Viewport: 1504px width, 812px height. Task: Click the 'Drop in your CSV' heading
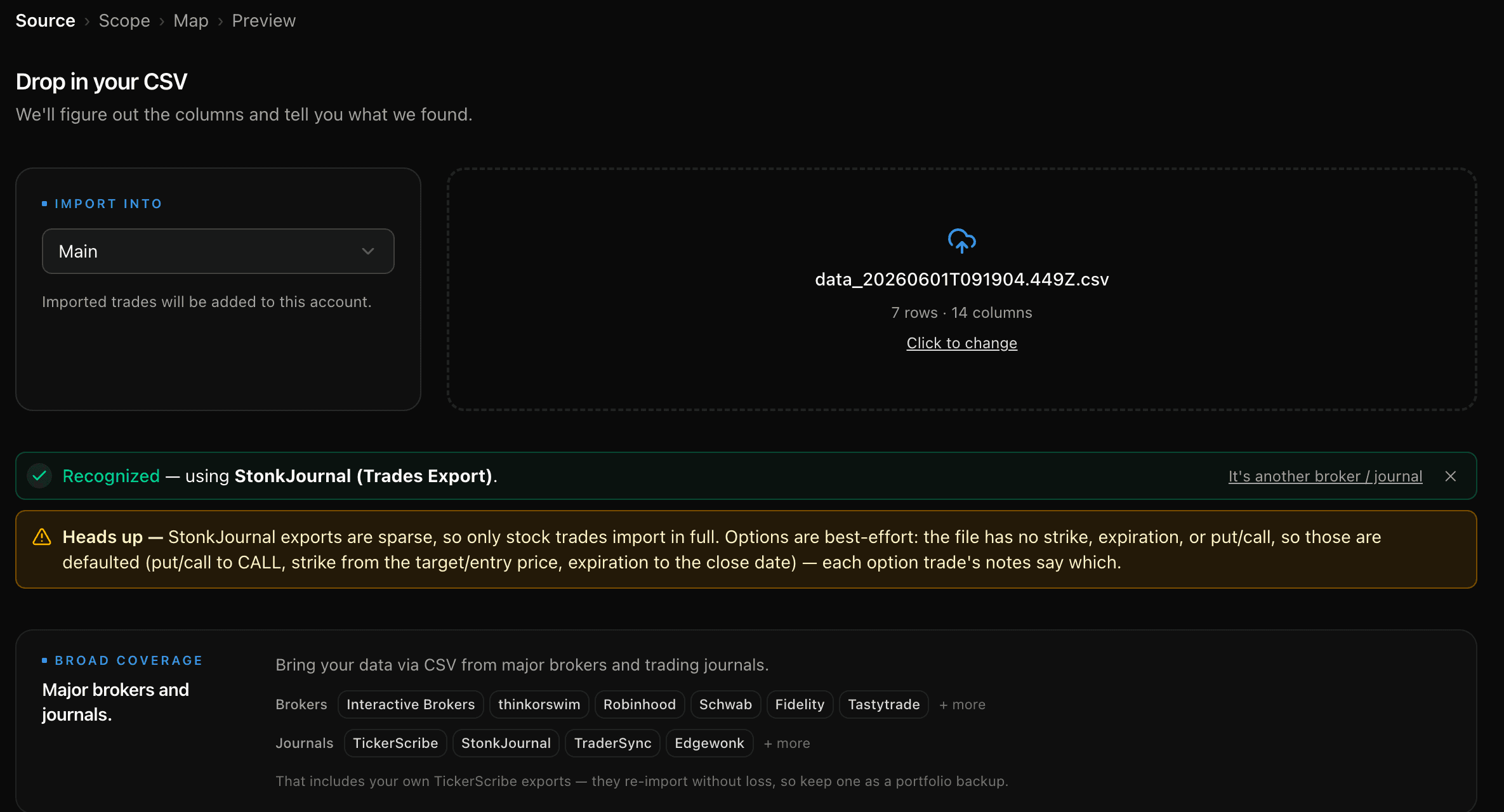coord(102,82)
